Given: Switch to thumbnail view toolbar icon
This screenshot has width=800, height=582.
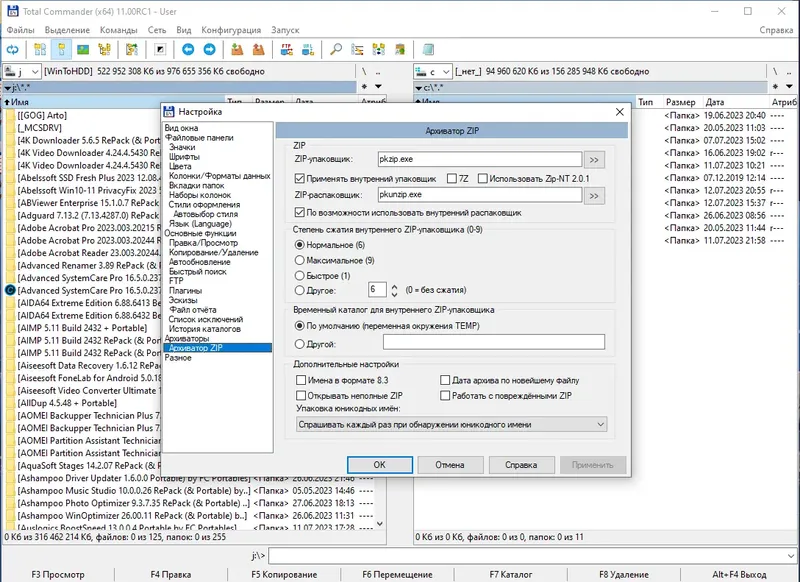Looking at the screenshot, I should pyautogui.click(x=83, y=49).
